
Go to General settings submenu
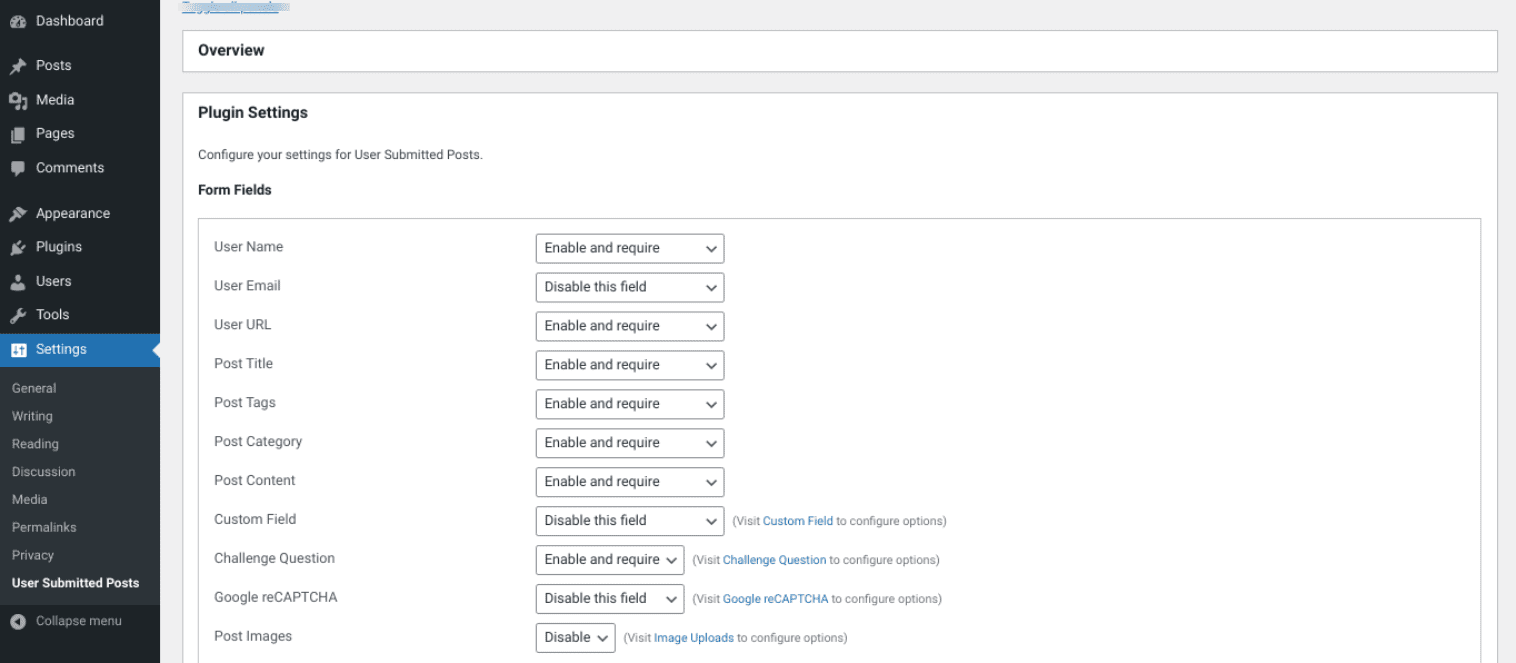point(33,388)
